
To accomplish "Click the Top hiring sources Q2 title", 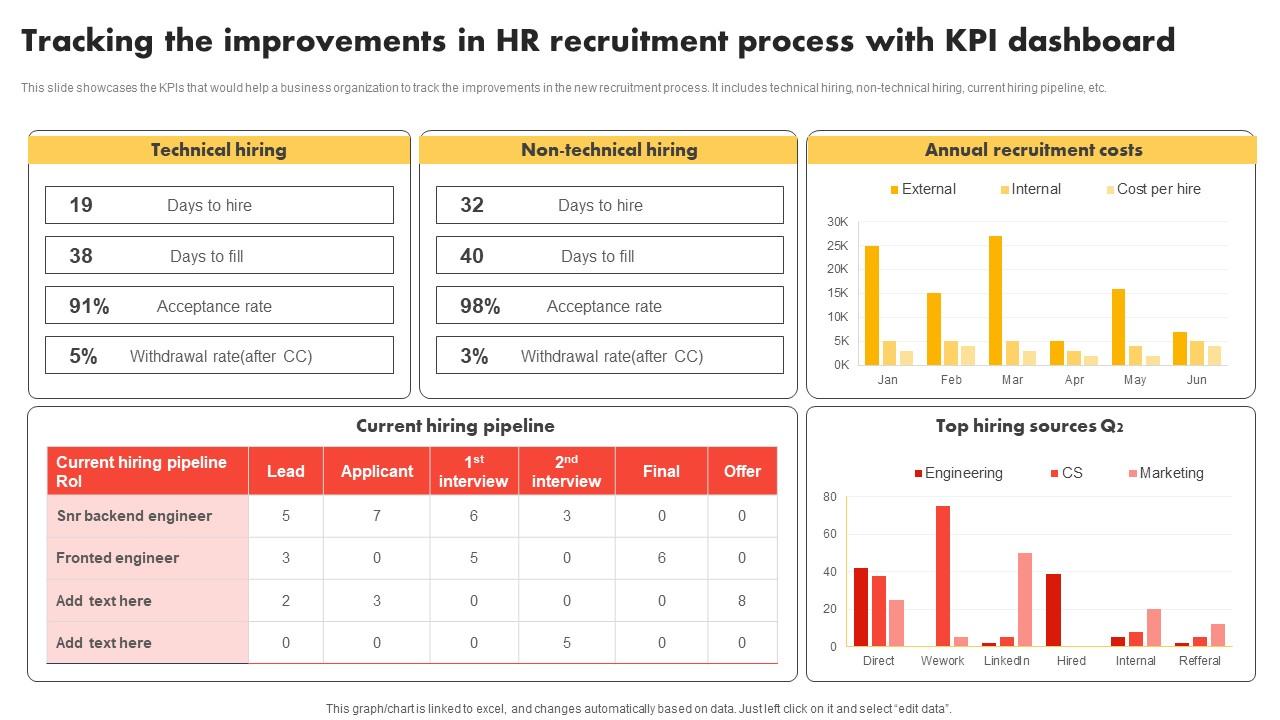I will [x=1030, y=426].
